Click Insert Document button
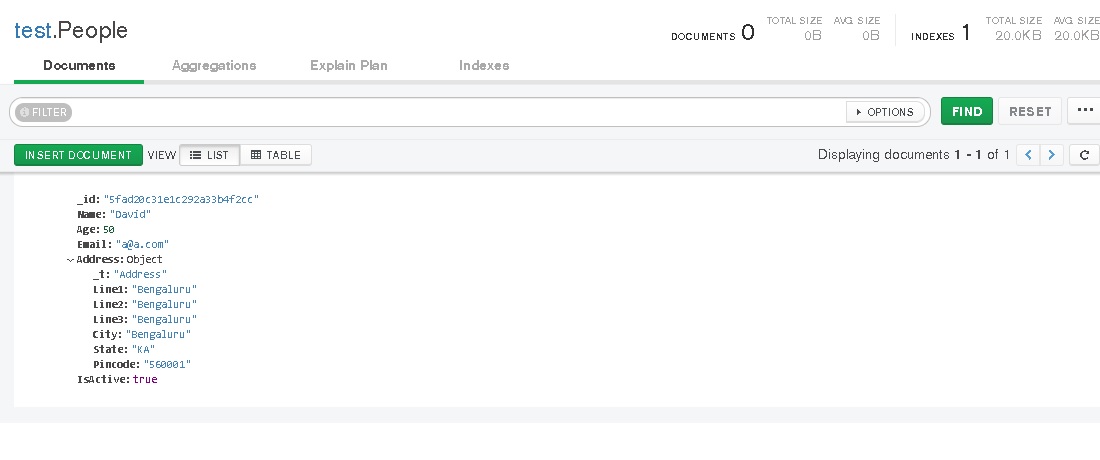This screenshot has height=460, width=1100. click(x=78, y=155)
